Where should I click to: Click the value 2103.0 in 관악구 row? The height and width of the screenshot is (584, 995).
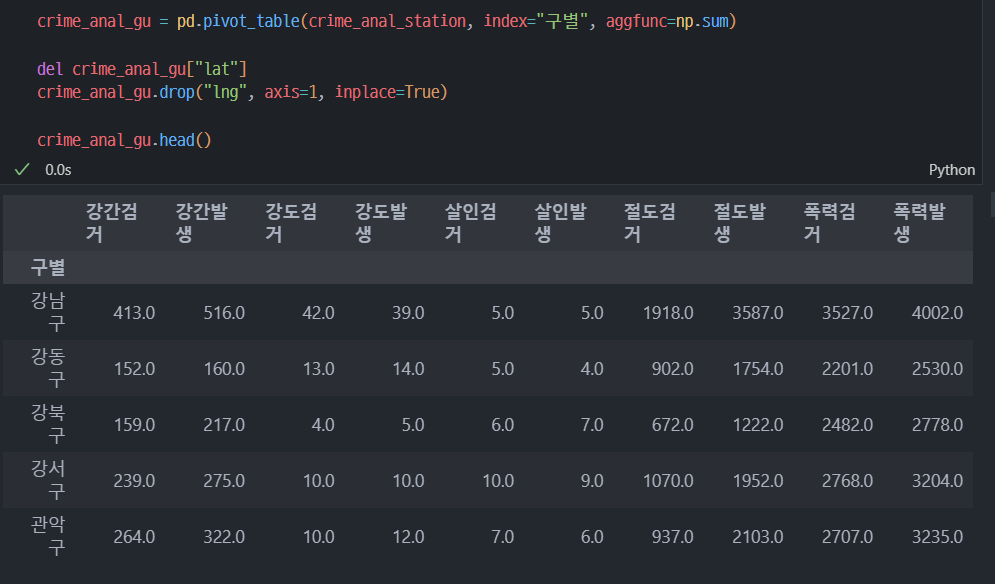pyautogui.click(x=758, y=536)
